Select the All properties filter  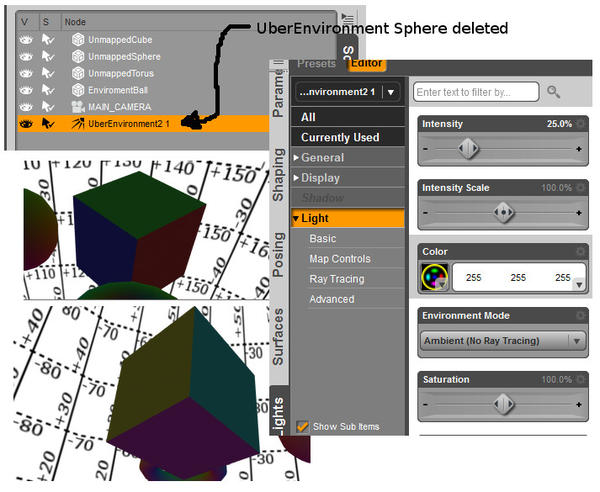tap(348, 117)
